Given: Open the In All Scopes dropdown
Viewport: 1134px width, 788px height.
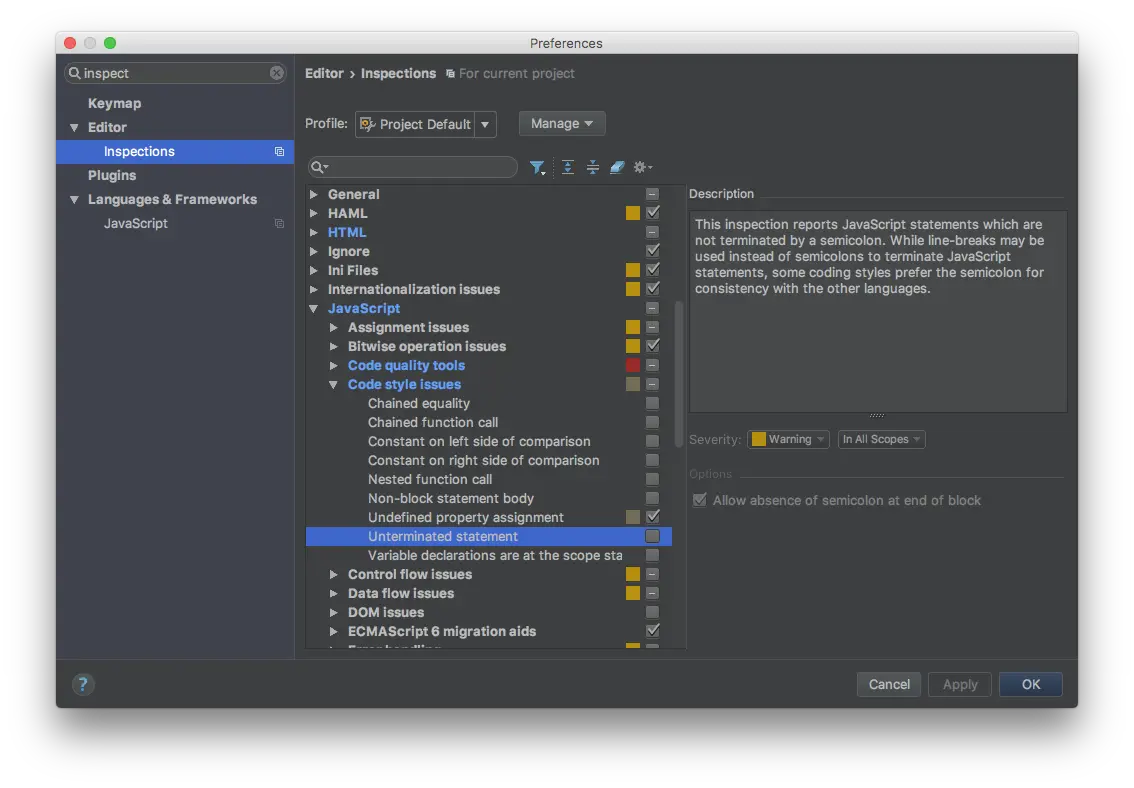Looking at the screenshot, I should point(881,439).
